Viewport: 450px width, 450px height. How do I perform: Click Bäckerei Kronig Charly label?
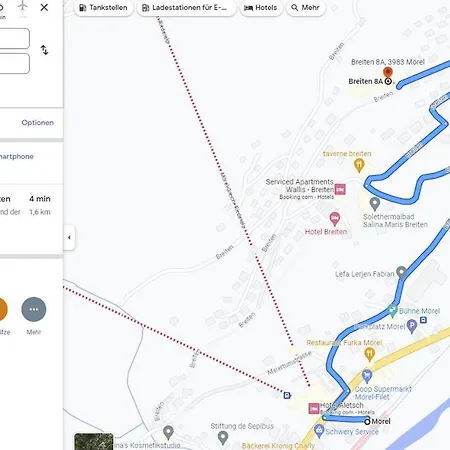(x=278, y=446)
